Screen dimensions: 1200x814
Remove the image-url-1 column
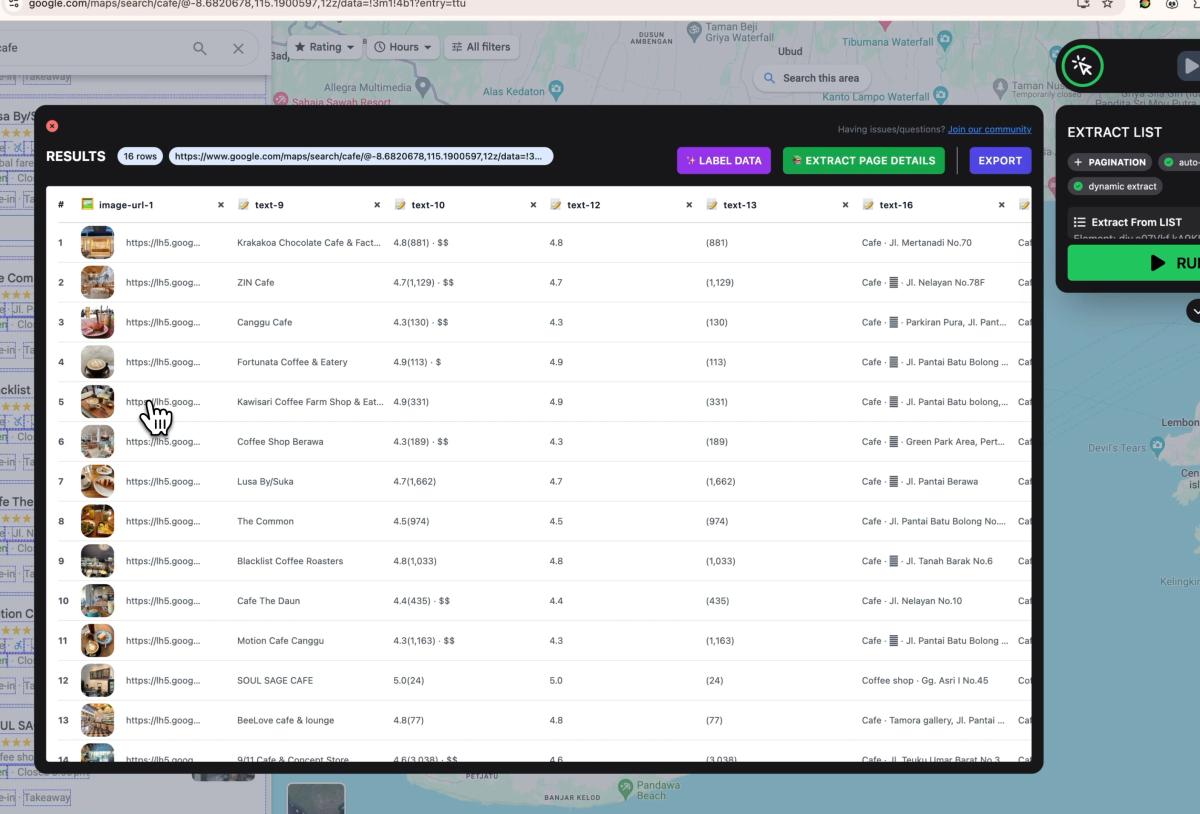(221, 205)
